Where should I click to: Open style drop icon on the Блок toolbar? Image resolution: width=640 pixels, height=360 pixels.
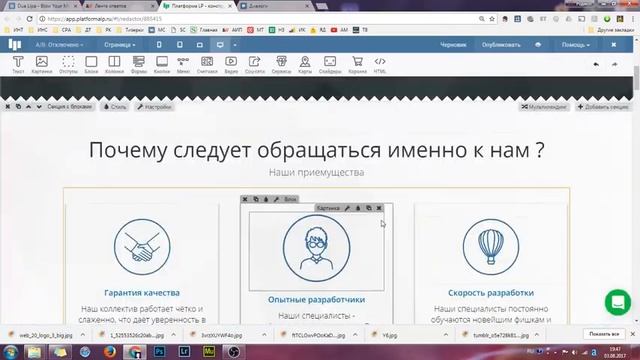click(266, 199)
